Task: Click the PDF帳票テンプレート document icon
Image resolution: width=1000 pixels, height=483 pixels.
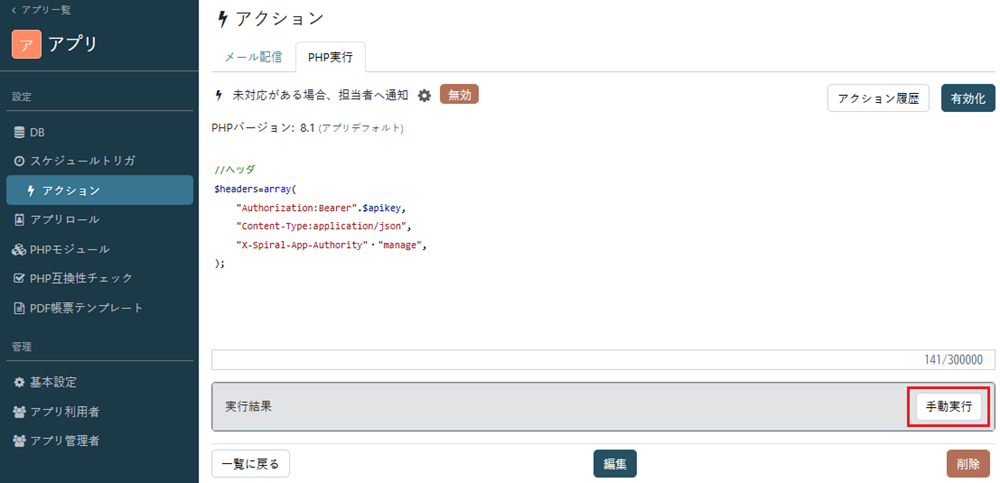Action: tap(19, 308)
